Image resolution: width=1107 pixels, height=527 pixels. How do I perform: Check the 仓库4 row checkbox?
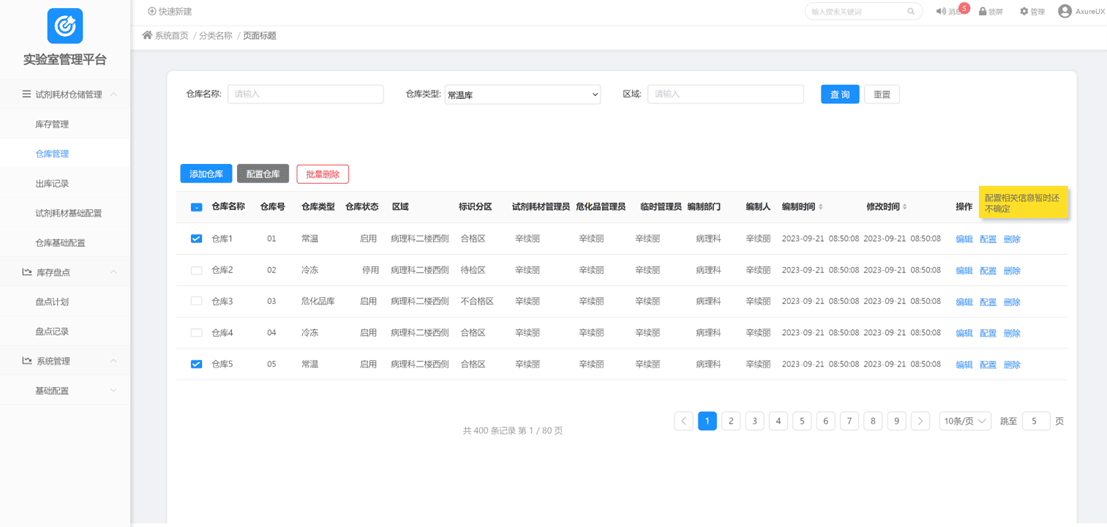(196, 332)
